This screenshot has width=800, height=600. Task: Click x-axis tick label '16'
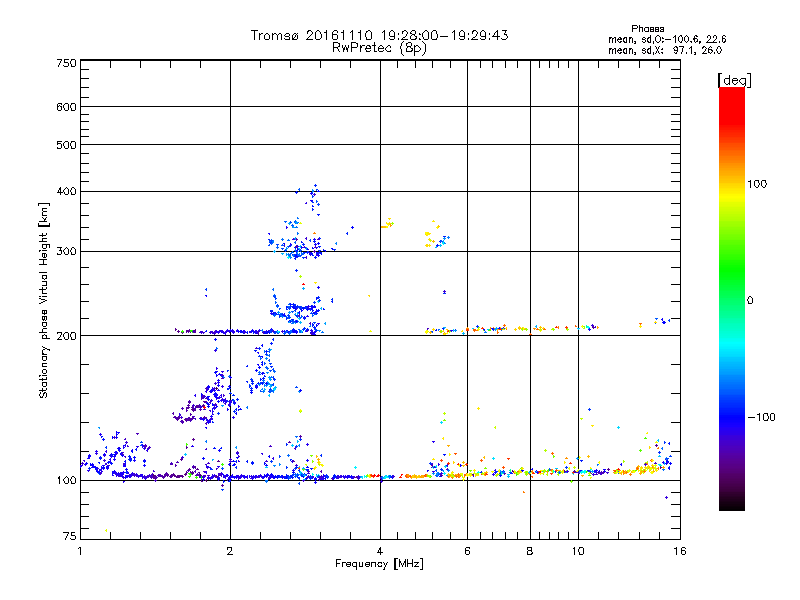point(680,551)
